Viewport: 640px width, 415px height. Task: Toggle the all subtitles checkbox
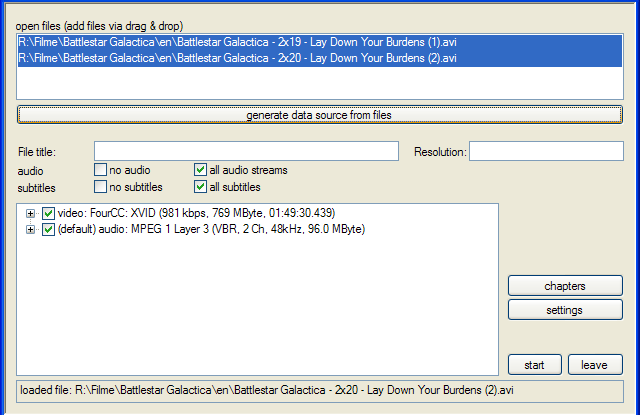click(201, 186)
